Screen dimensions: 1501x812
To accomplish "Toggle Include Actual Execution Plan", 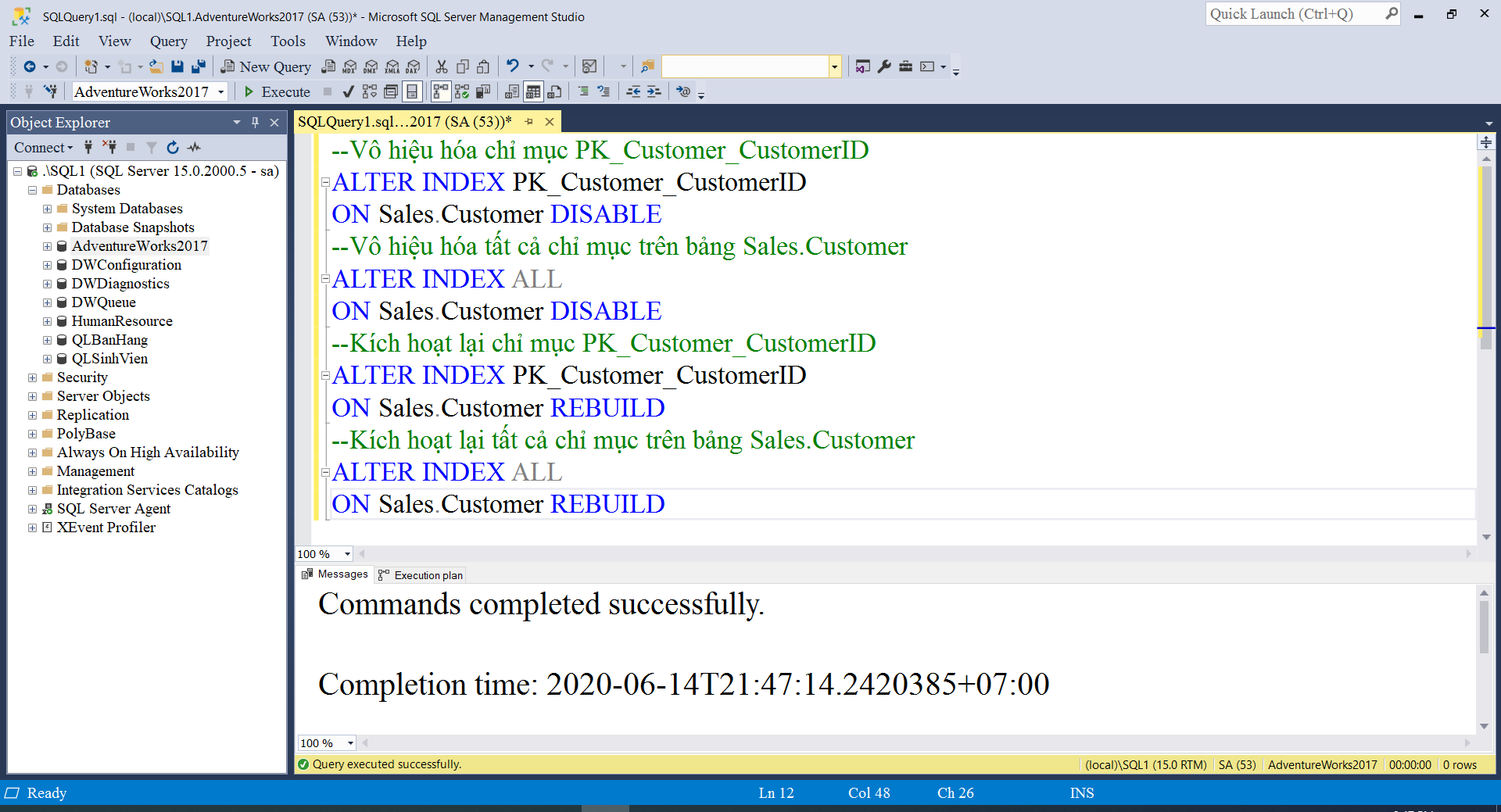I will tap(441, 92).
